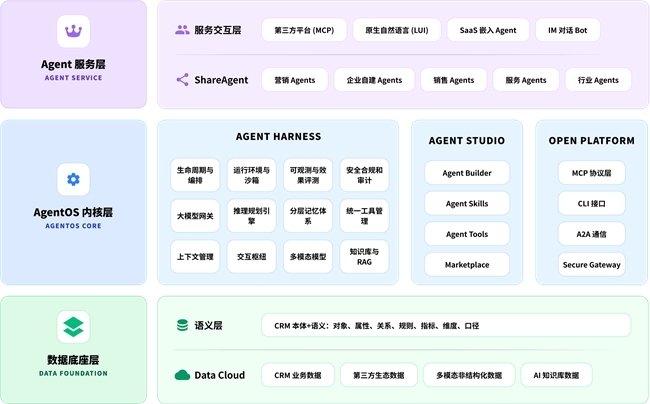
Task: Select Secure Gateway in Open Platform
Action: pos(592,265)
